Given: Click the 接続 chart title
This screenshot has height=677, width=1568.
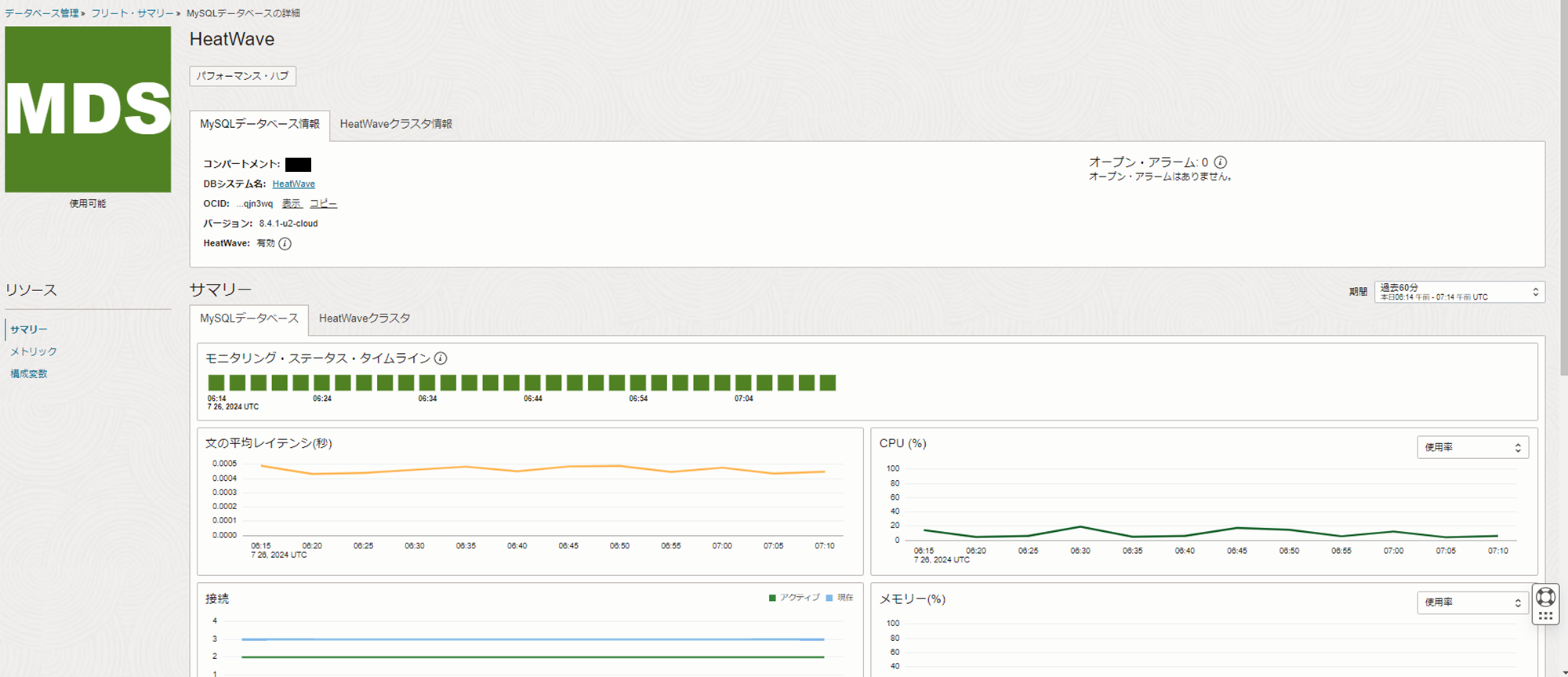Looking at the screenshot, I should pos(217,599).
